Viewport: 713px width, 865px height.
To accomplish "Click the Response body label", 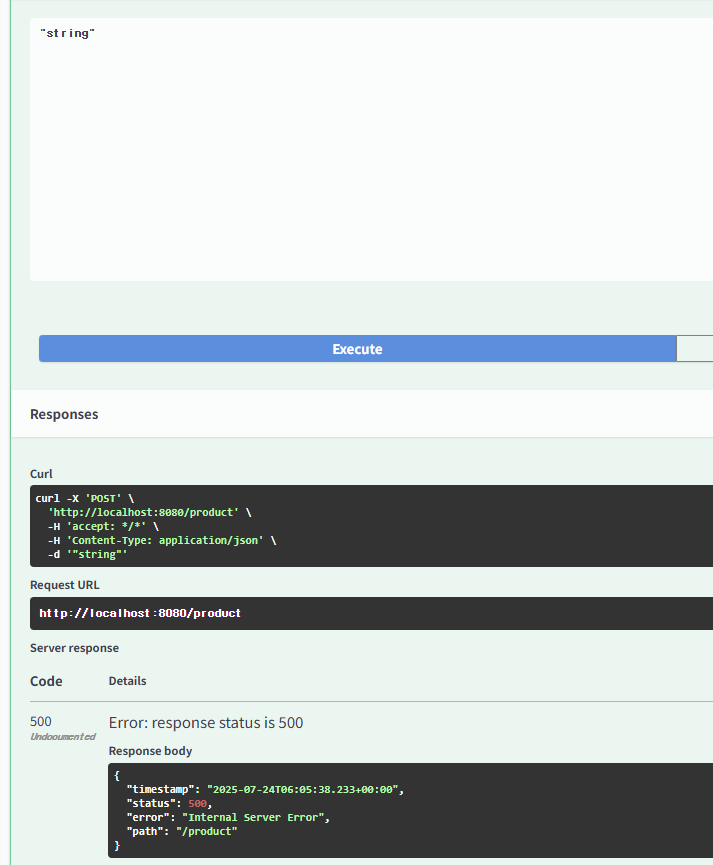I will pyautogui.click(x=150, y=751).
